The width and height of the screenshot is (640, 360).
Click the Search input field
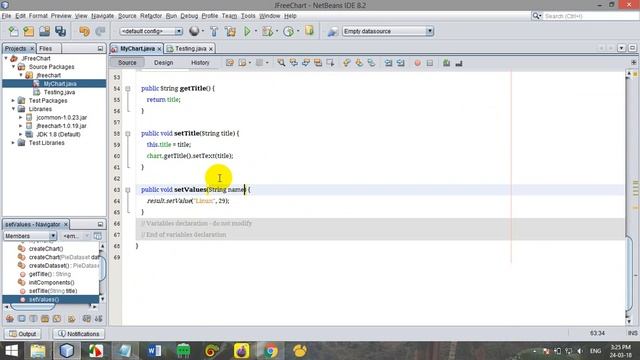(x=590, y=16)
